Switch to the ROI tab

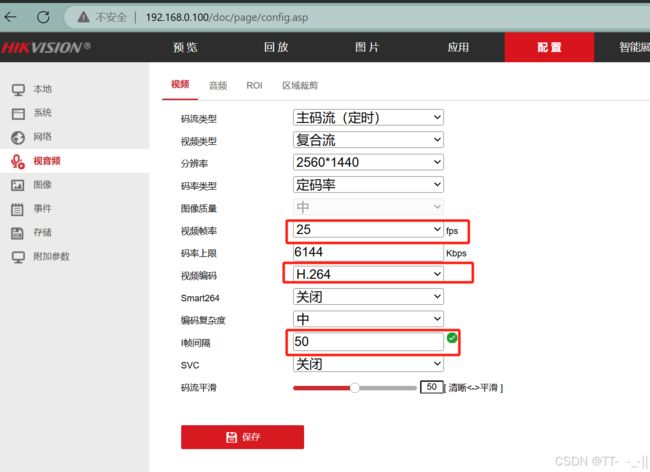pos(254,85)
